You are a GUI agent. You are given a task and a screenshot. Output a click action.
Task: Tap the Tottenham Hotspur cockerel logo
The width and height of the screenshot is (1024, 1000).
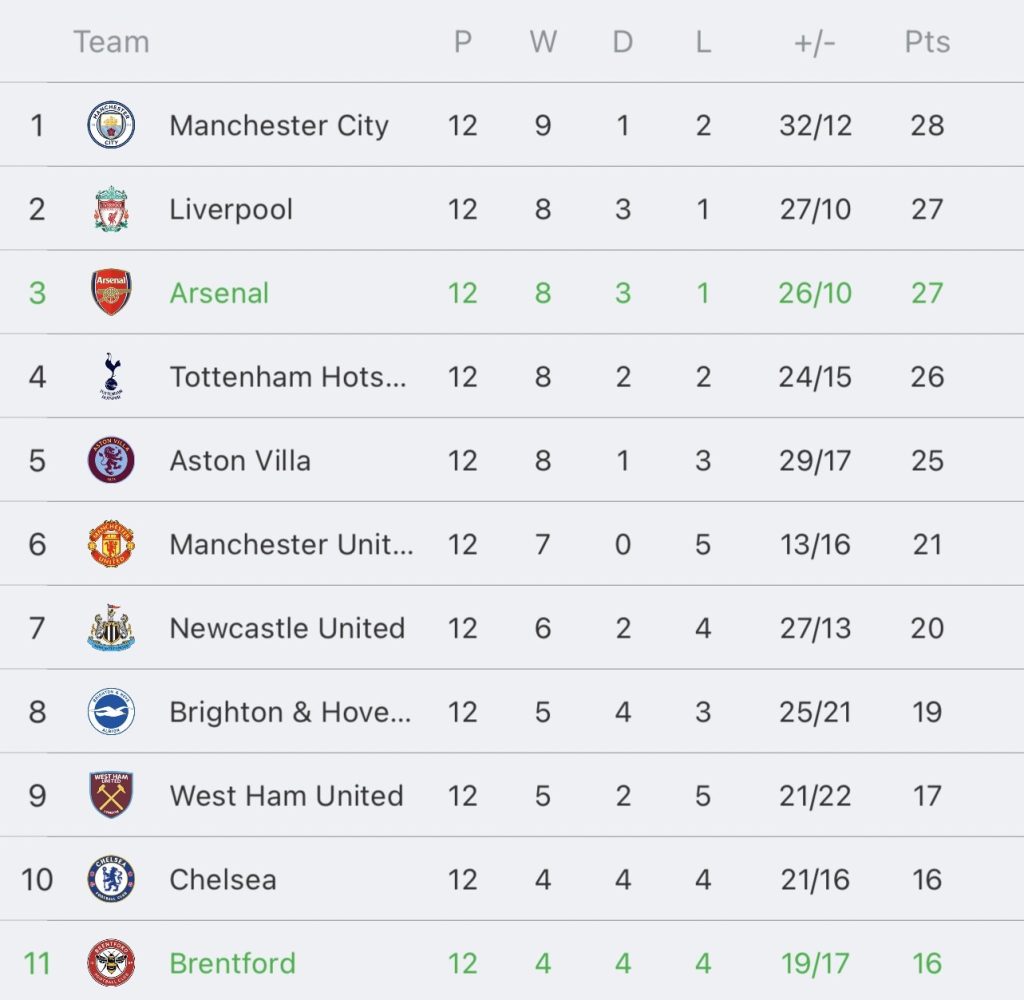tap(111, 376)
